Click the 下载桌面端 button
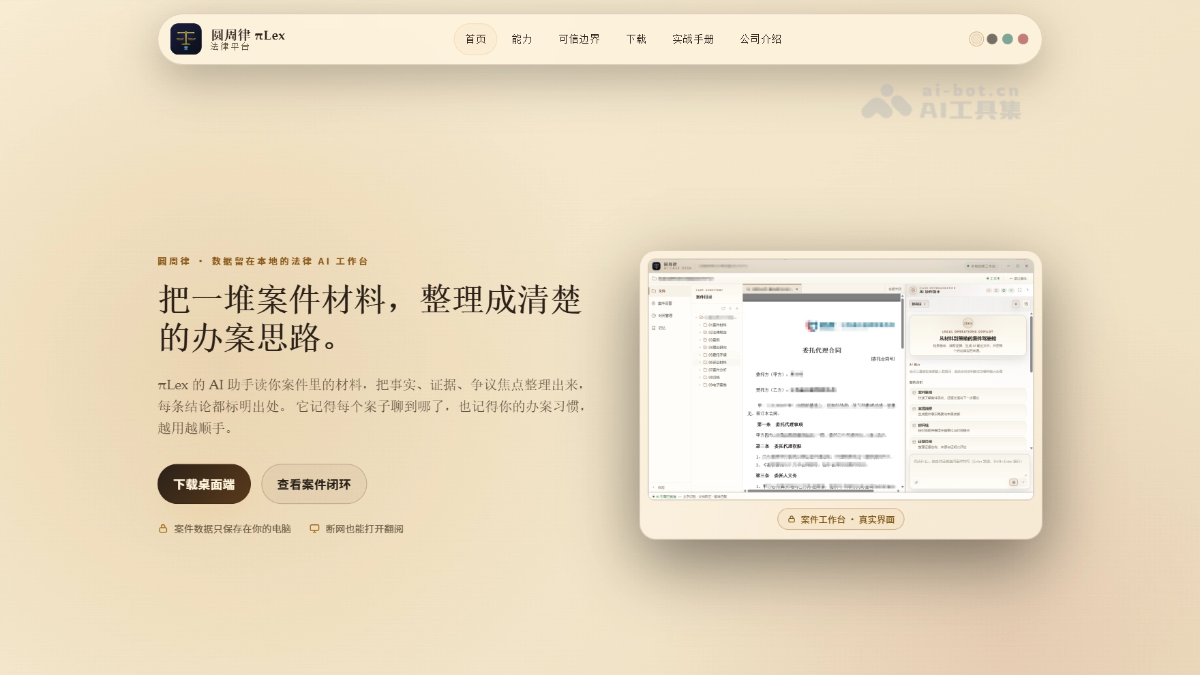The width and height of the screenshot is (1200, 675). coord(204,484)
